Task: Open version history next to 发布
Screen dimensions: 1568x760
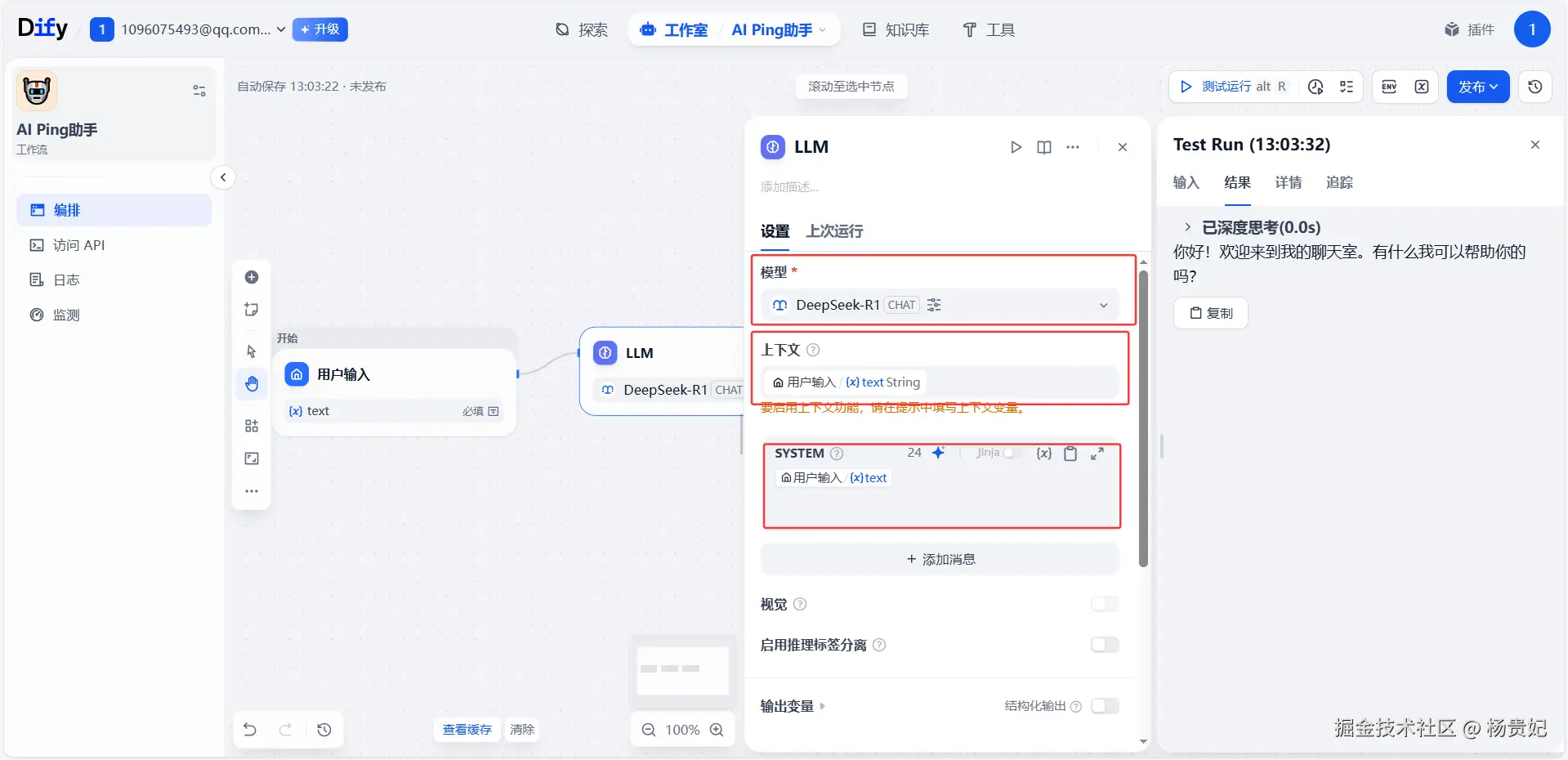Action: tap(1535, 87)
